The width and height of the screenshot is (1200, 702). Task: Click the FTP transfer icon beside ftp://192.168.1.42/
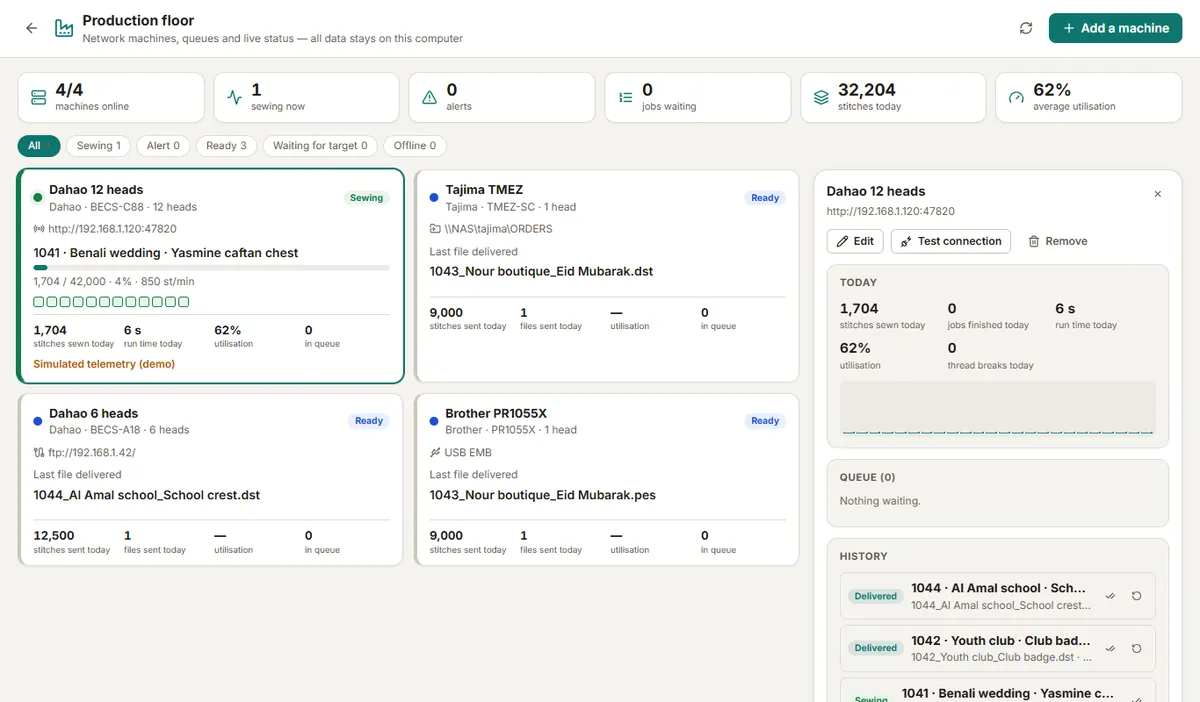tap(39, 452)
